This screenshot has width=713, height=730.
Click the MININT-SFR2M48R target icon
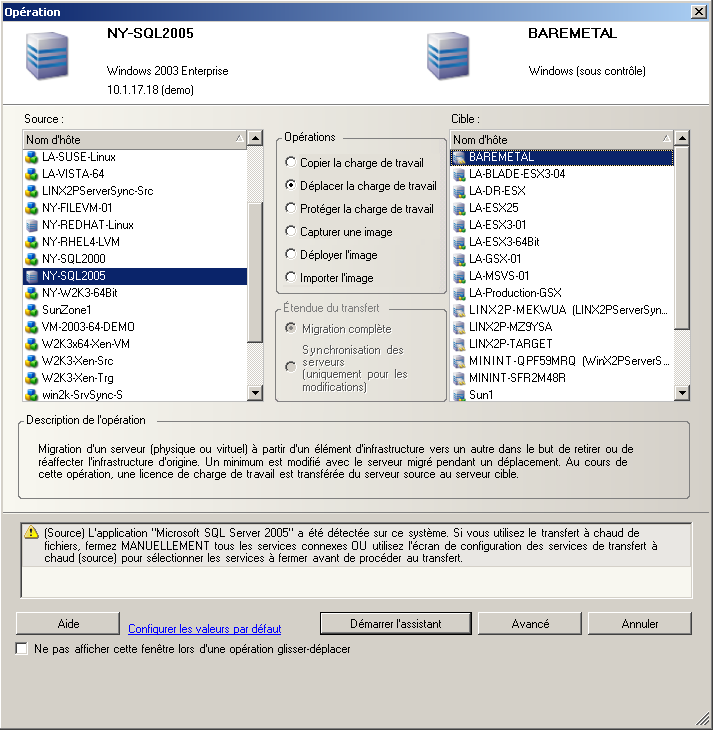459,379
